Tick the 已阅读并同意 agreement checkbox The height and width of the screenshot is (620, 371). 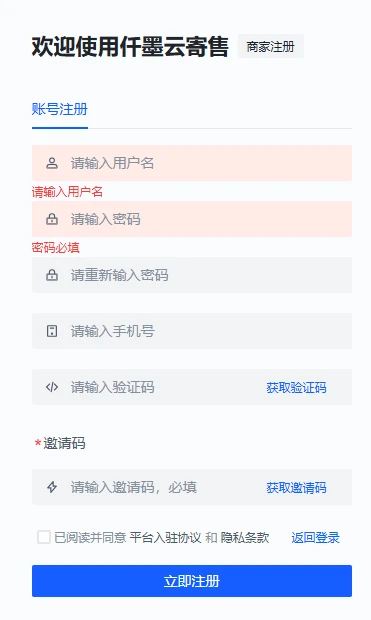coord(44,537)
